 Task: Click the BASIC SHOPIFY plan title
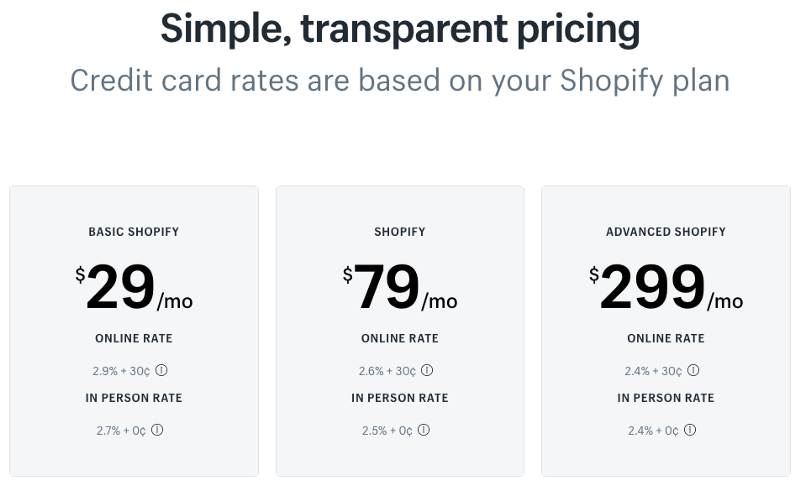[x=134, y=232]
